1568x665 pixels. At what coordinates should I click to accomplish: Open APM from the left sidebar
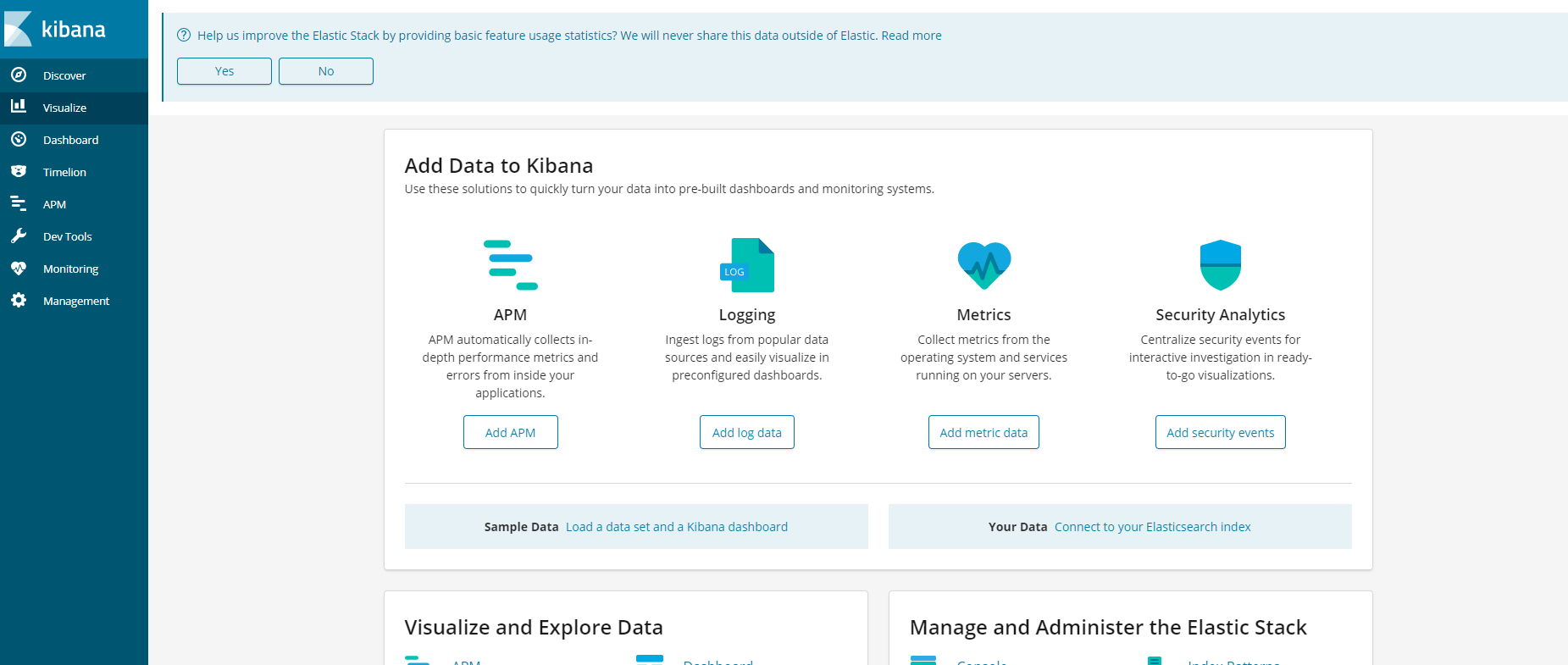pos(54,204)
